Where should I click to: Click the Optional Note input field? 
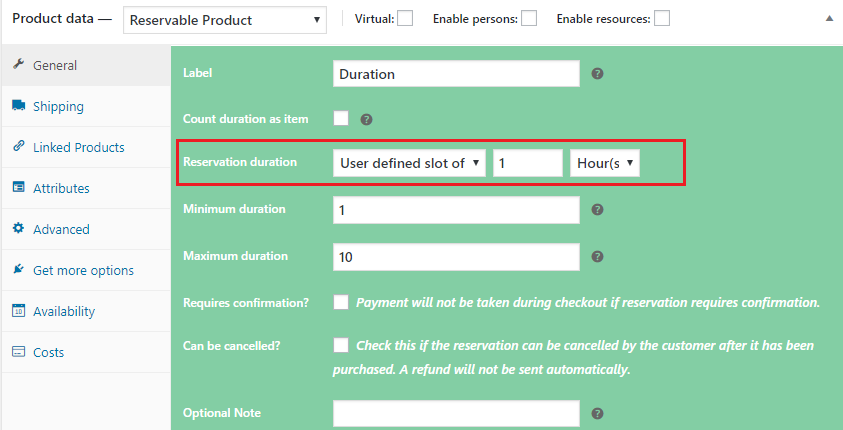pyautogui.click(x=456, y=413)
